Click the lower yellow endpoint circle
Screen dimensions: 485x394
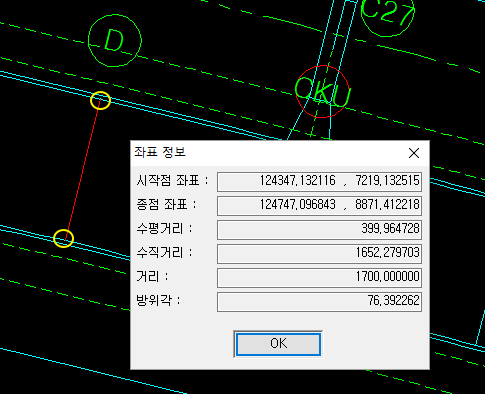(x=63, y=238)
